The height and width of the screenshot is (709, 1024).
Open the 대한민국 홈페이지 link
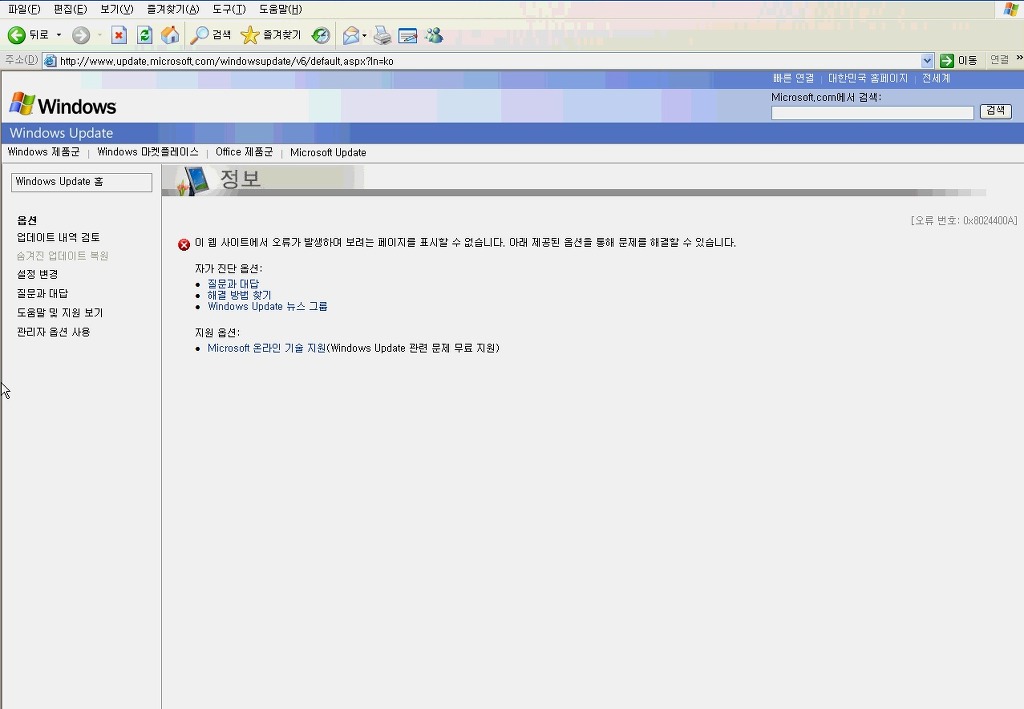868,78
